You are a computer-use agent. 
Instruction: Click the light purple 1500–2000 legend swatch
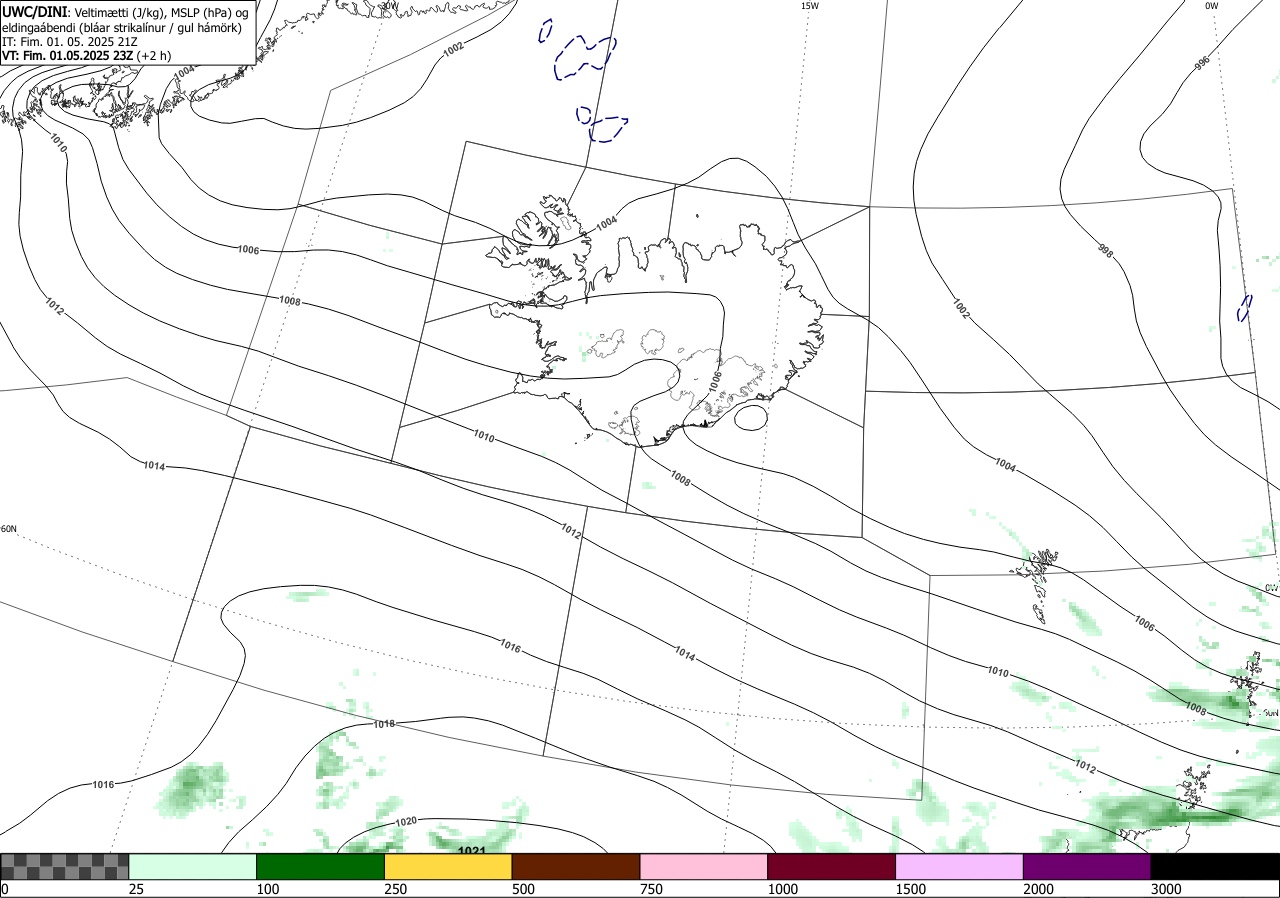(960, 866)
